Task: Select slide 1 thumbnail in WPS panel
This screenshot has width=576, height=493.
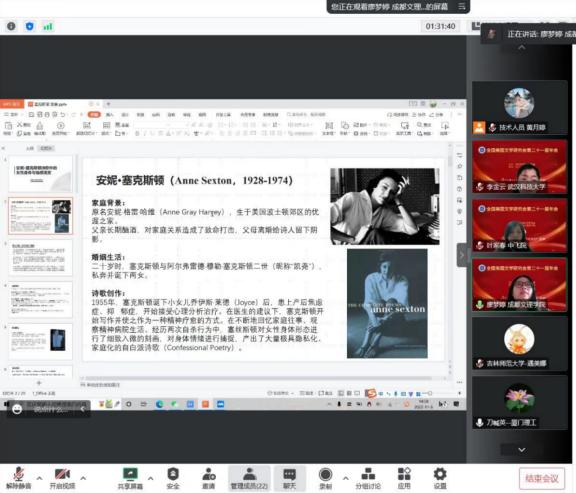Action: pos(40,174)
